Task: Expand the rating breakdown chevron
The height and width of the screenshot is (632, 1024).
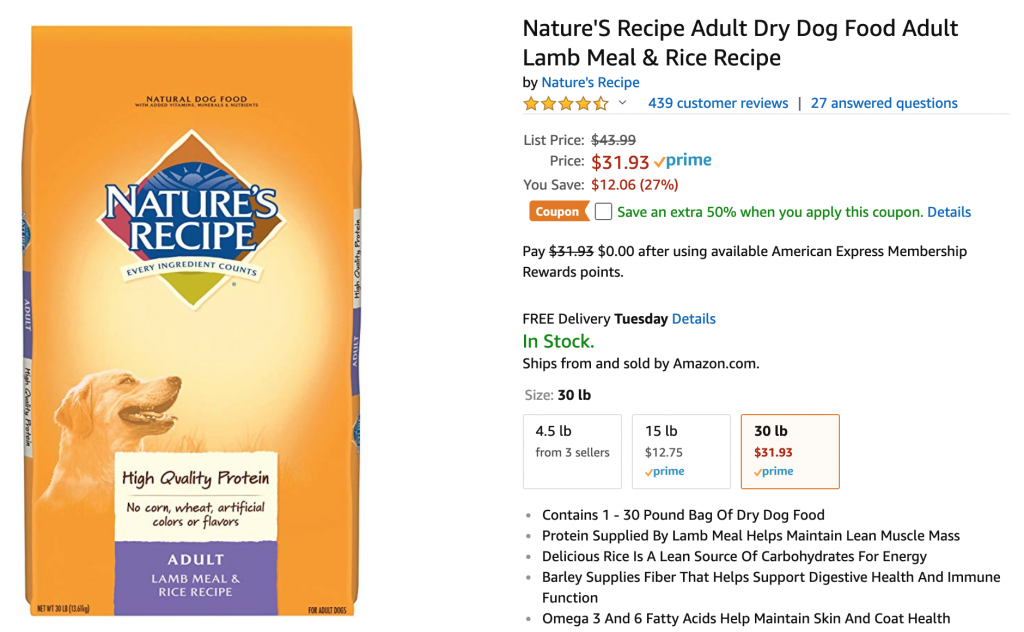Action: 623,103
